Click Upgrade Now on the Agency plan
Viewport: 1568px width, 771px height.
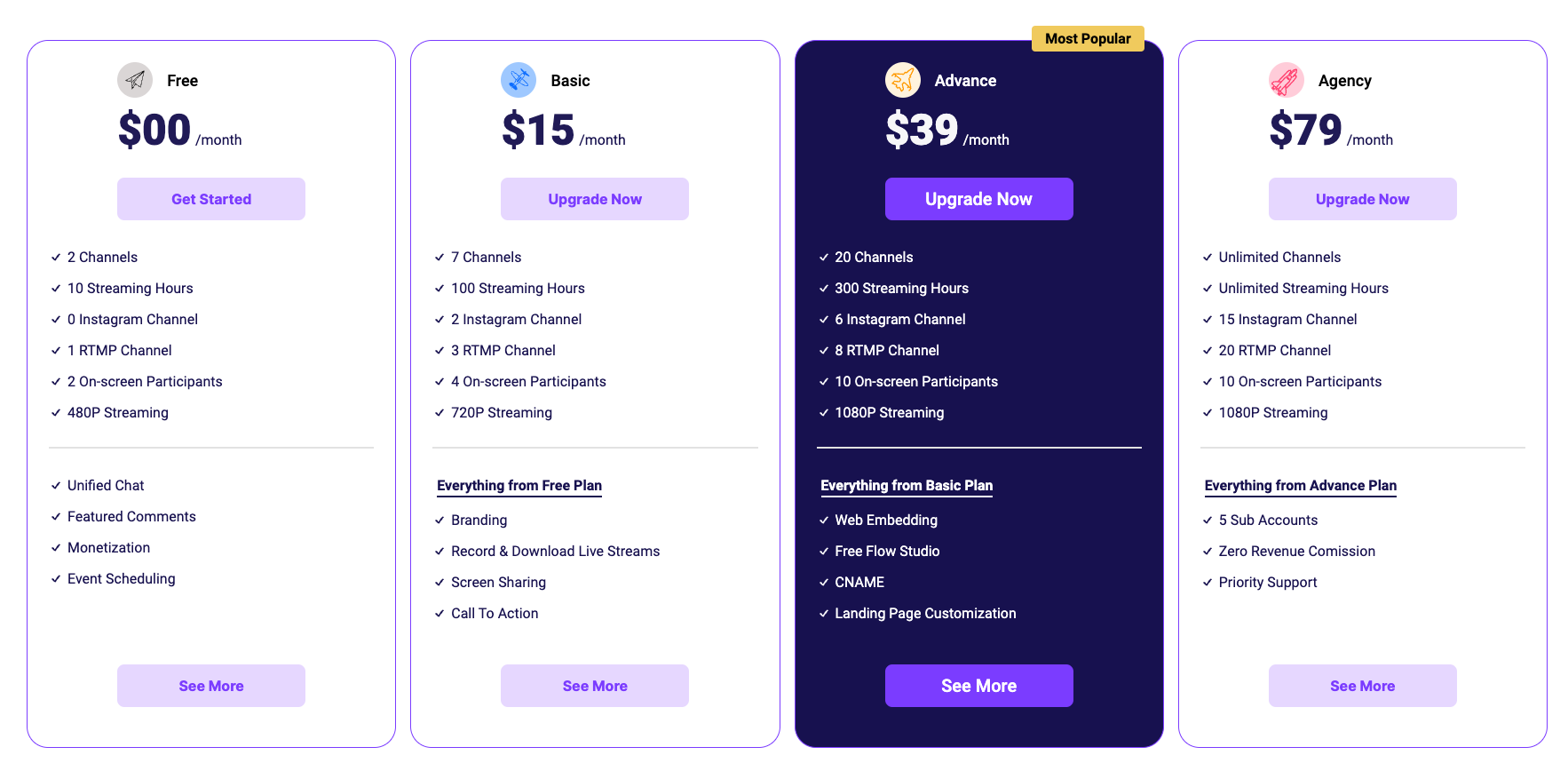[1362, 199]
